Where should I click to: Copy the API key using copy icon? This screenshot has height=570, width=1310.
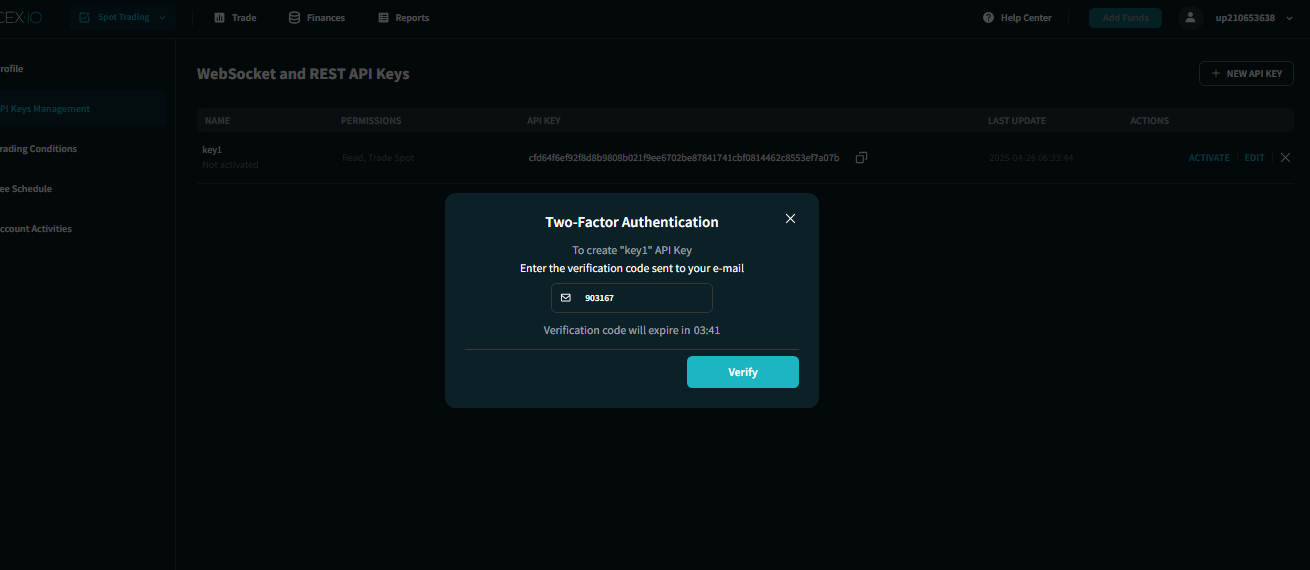[x=861, y=158]
